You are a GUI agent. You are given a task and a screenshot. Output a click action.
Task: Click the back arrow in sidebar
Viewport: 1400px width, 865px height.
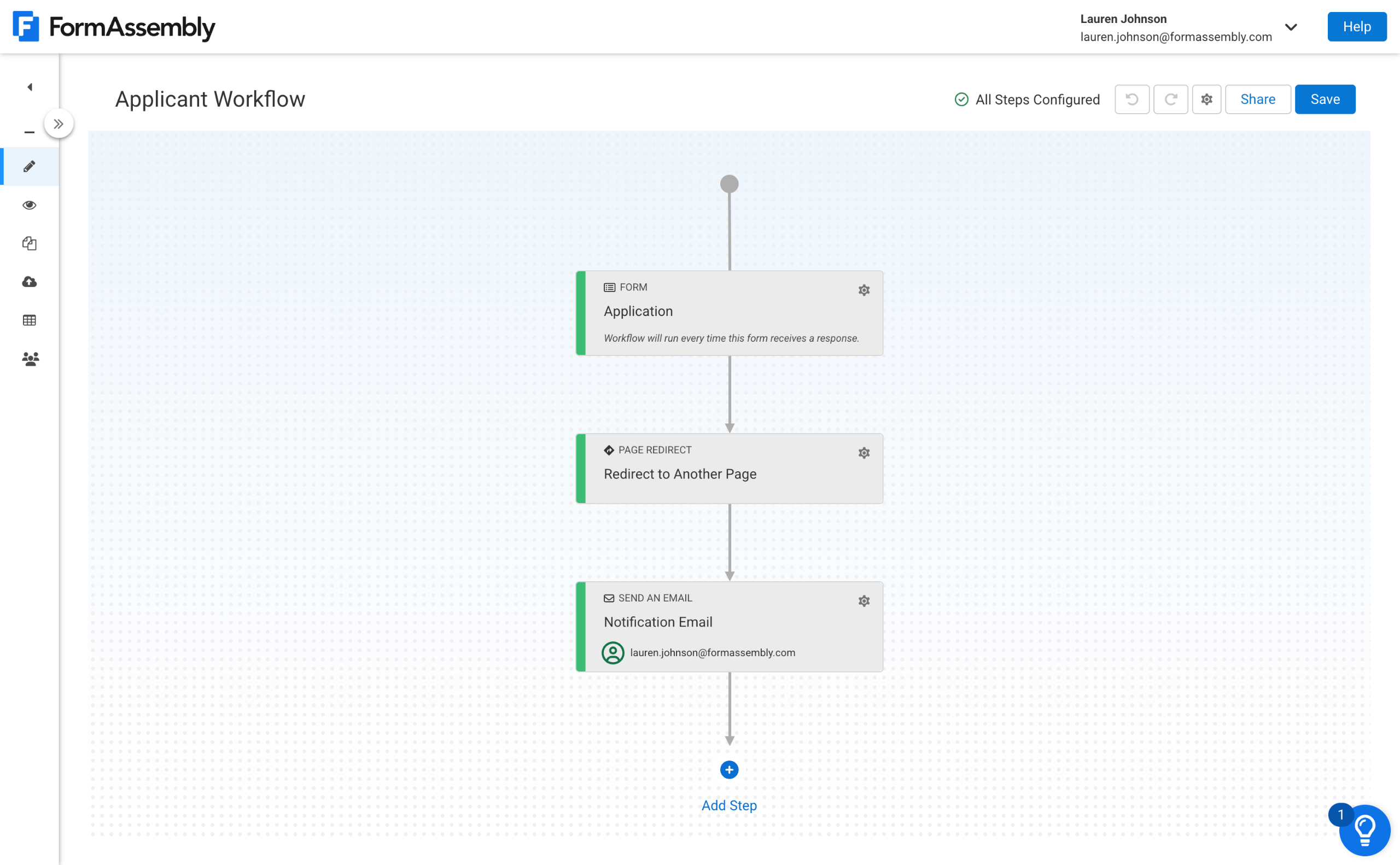pyautogui.click(x=30, y=87)
